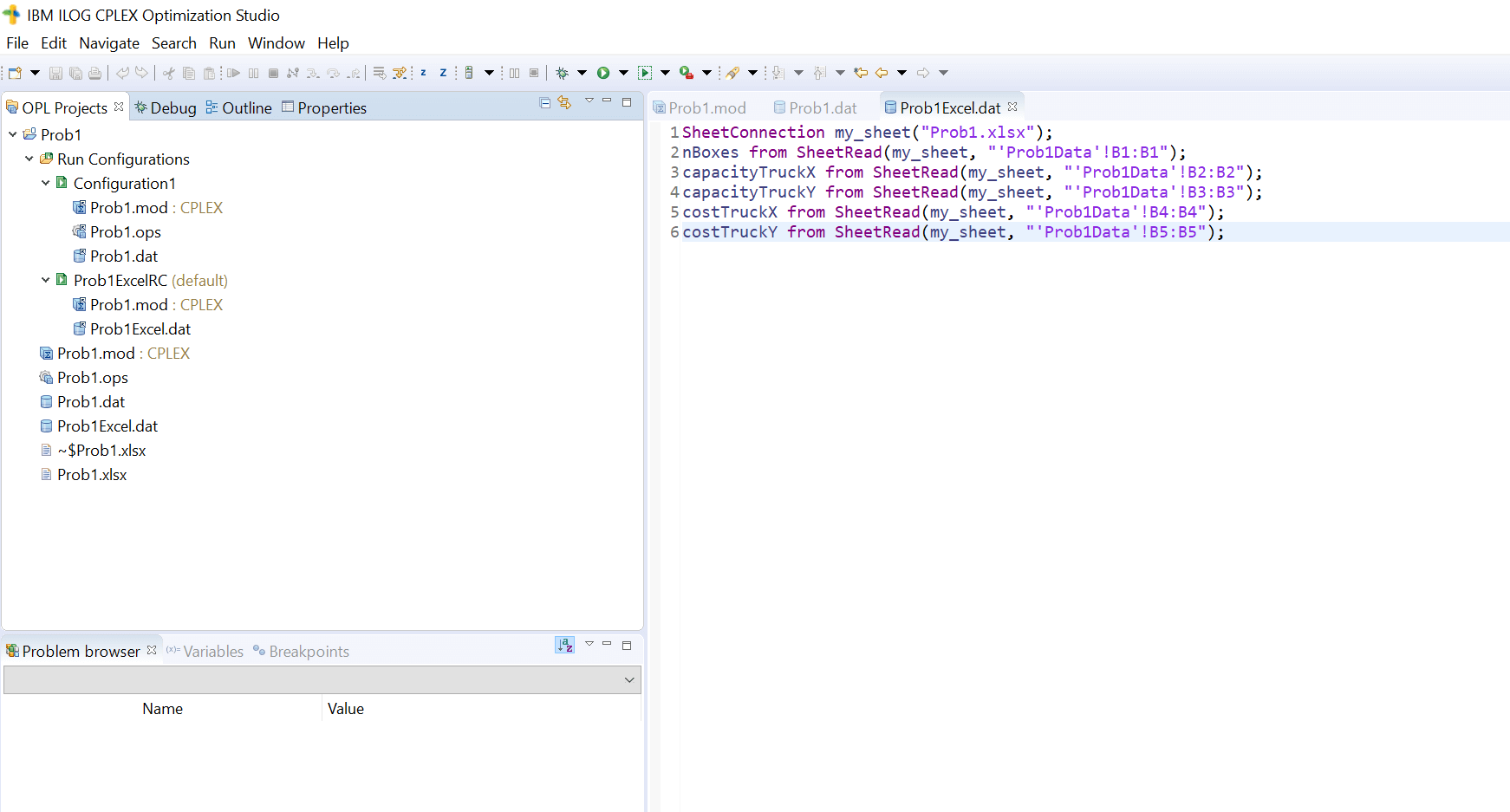Open the OPL Projects View Menu triangle

tap(589, 101)
